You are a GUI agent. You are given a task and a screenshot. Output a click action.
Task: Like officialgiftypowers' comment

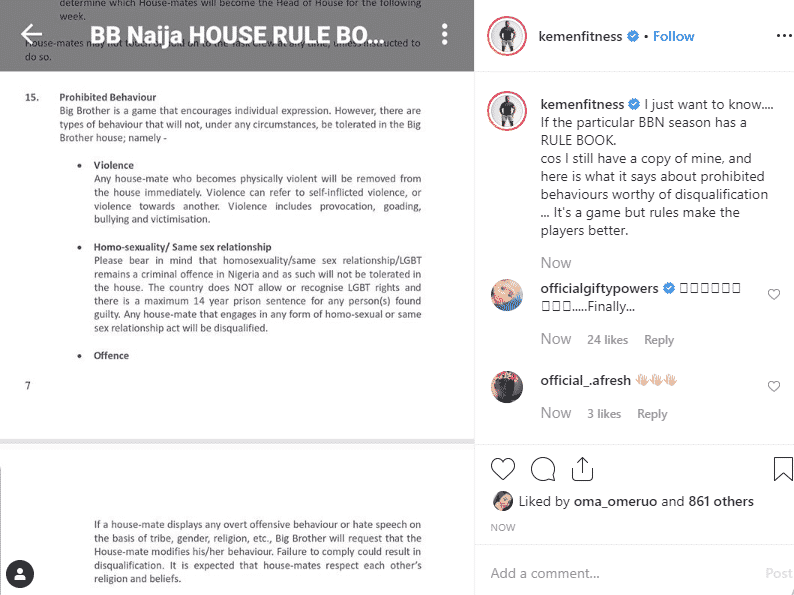coord(774,294)
